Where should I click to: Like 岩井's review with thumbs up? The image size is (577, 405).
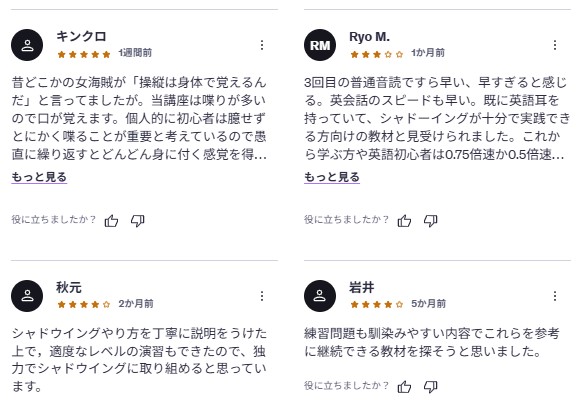(x=404, y=387)
